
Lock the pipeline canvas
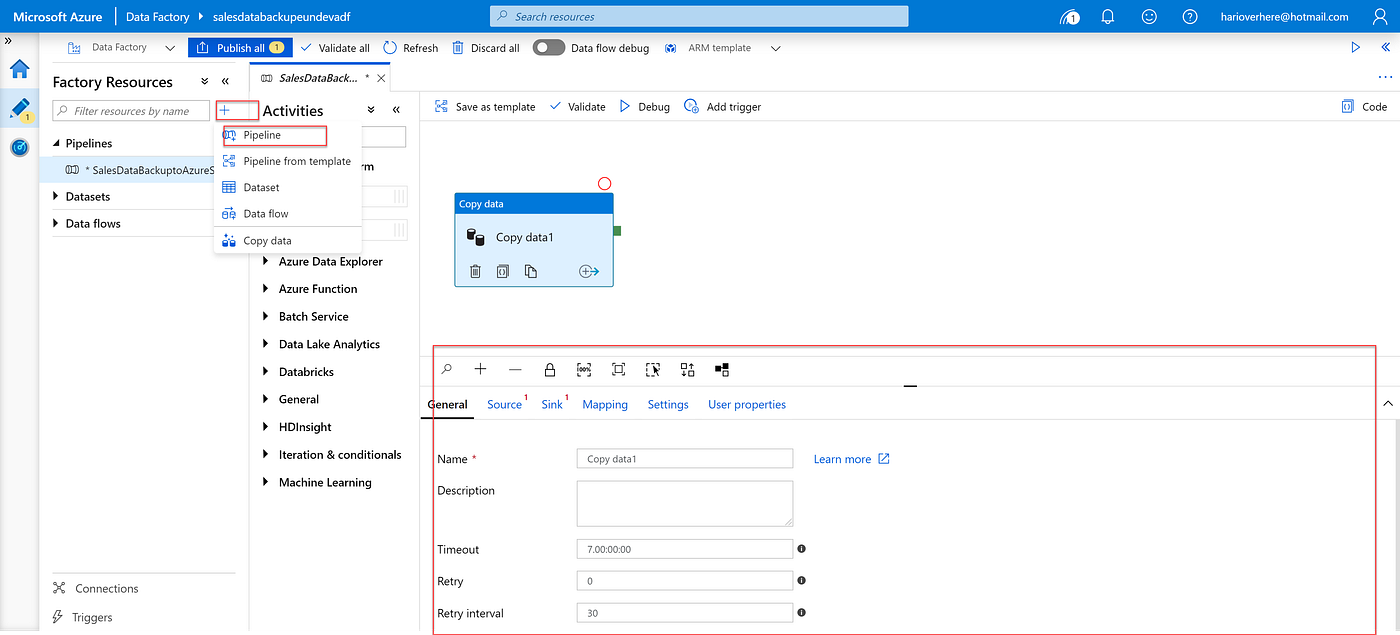pyautogui.click(x=550, y=369)
